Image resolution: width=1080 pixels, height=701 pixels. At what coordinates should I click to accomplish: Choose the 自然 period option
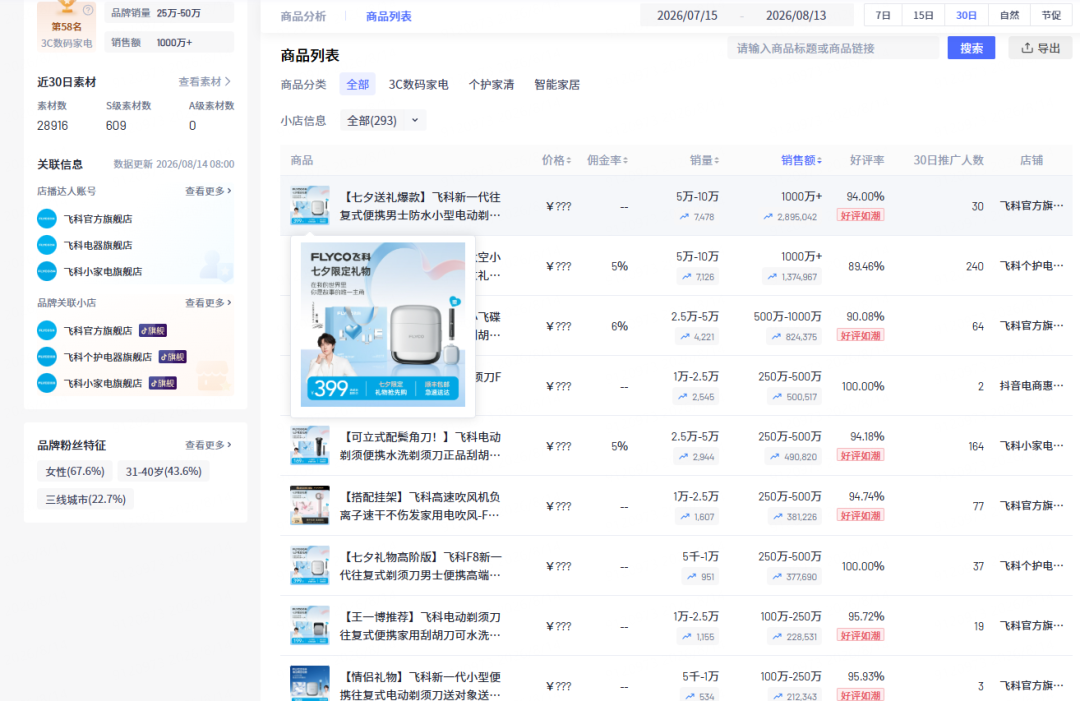[1010, 15]
